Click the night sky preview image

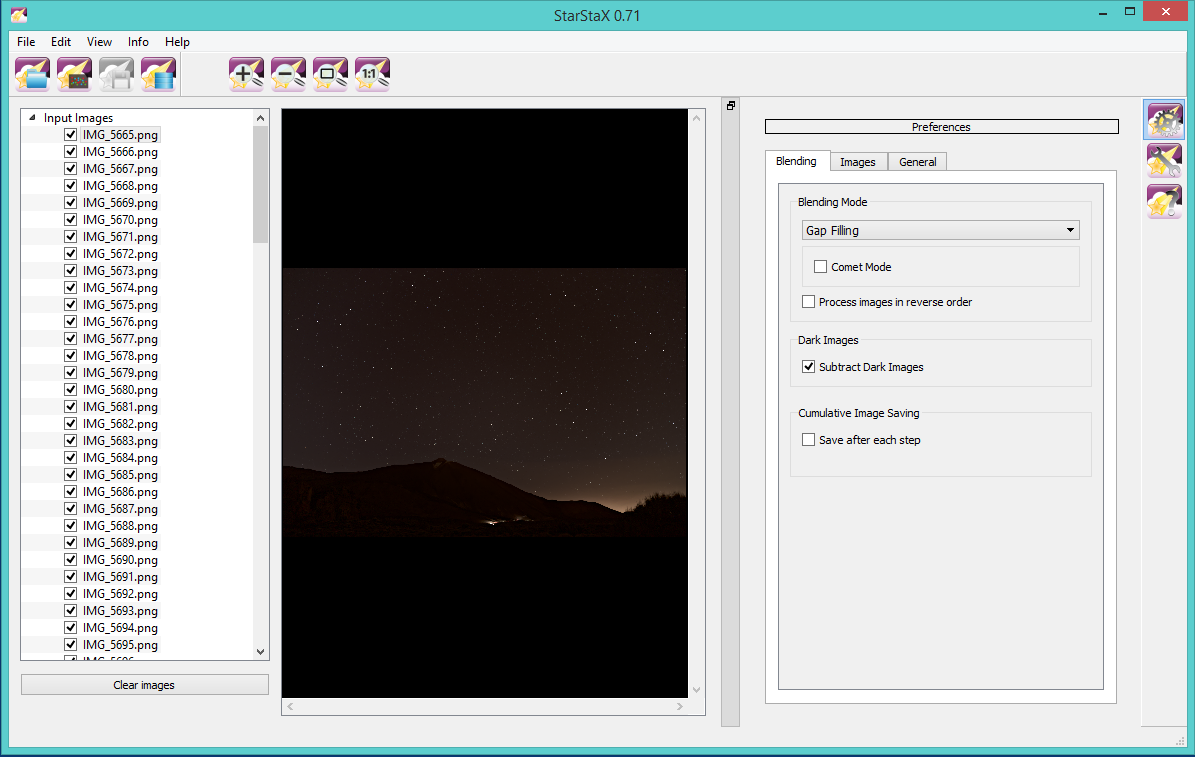point(485,402)
